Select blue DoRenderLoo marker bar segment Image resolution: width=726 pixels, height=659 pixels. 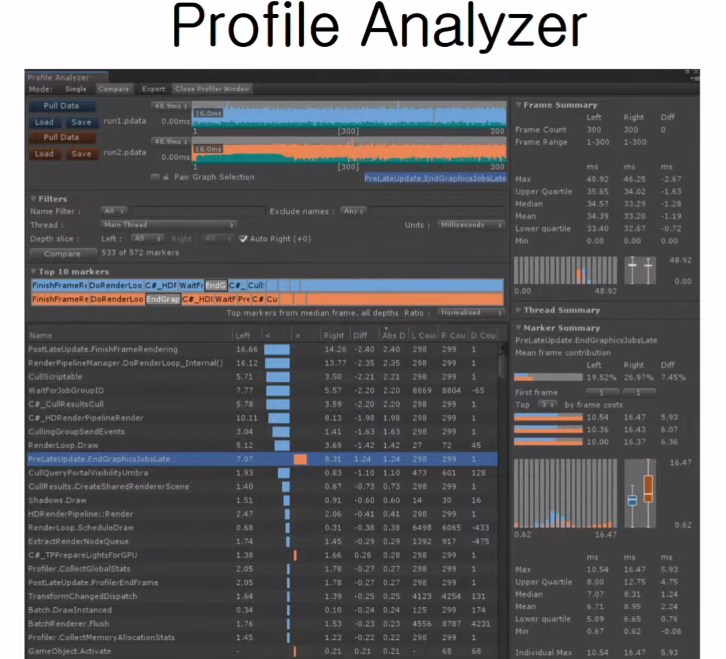[x=116, y=286]
